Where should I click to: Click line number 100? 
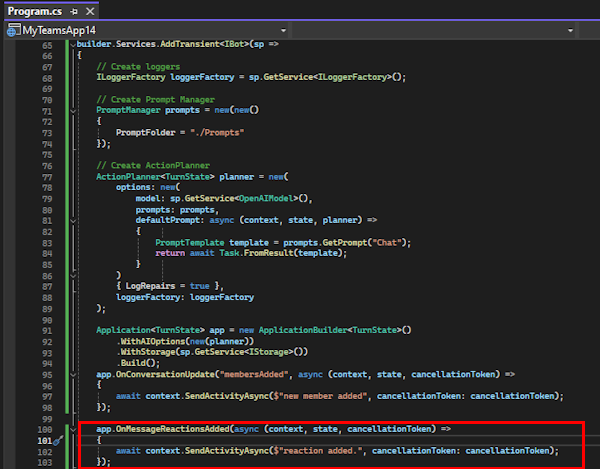[x=45, y=430]
